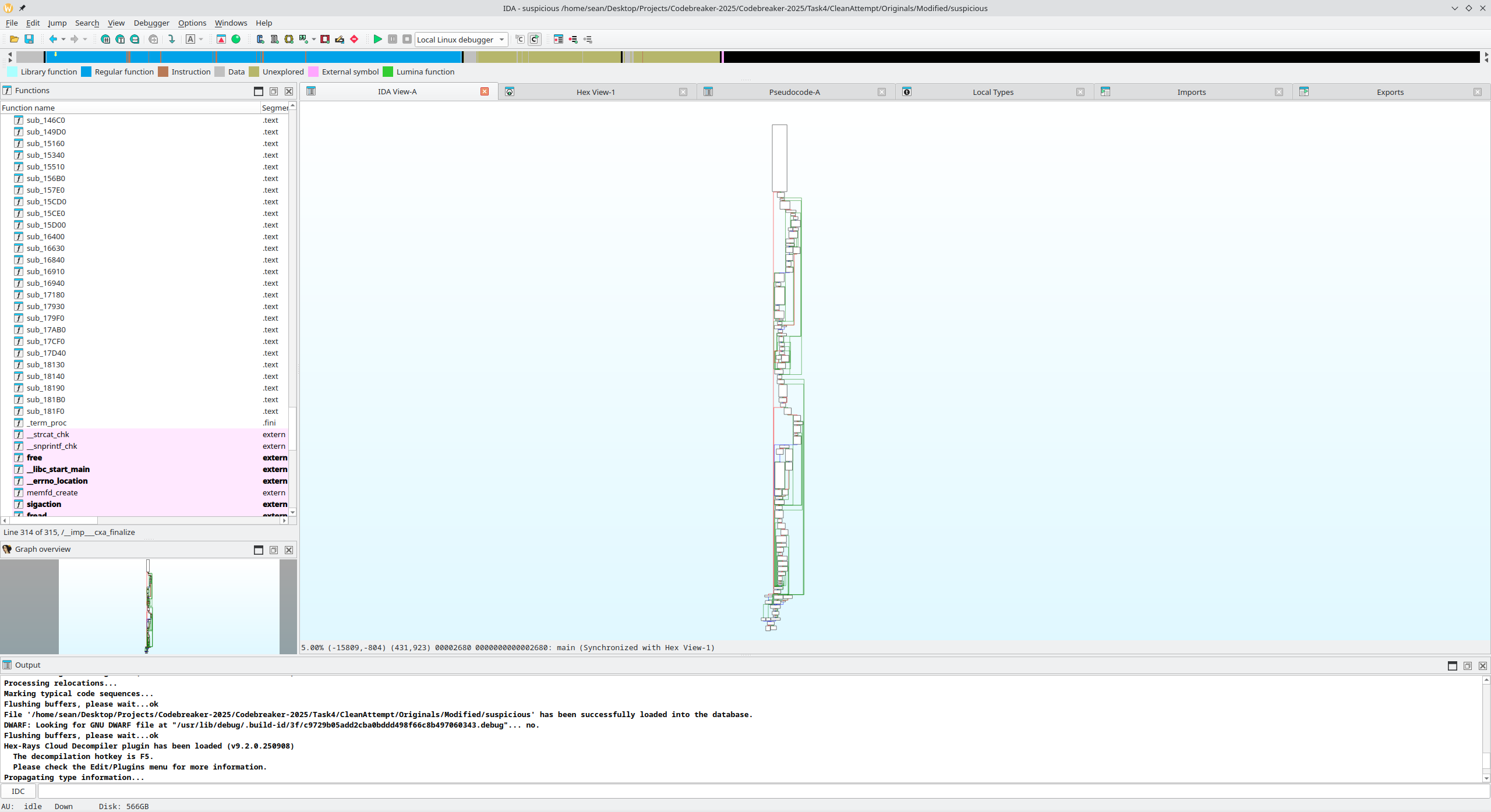Click the teal downward jump arrow icon
This screenshot has width=1491, height=812.
point(172,39)
